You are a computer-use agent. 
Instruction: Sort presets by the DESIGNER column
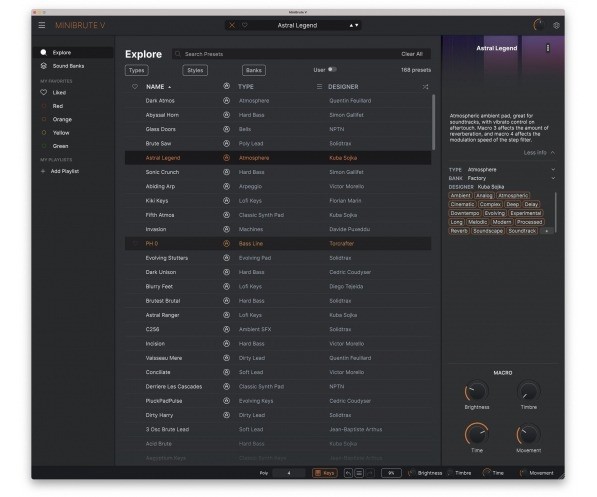[x=343, y=87]
